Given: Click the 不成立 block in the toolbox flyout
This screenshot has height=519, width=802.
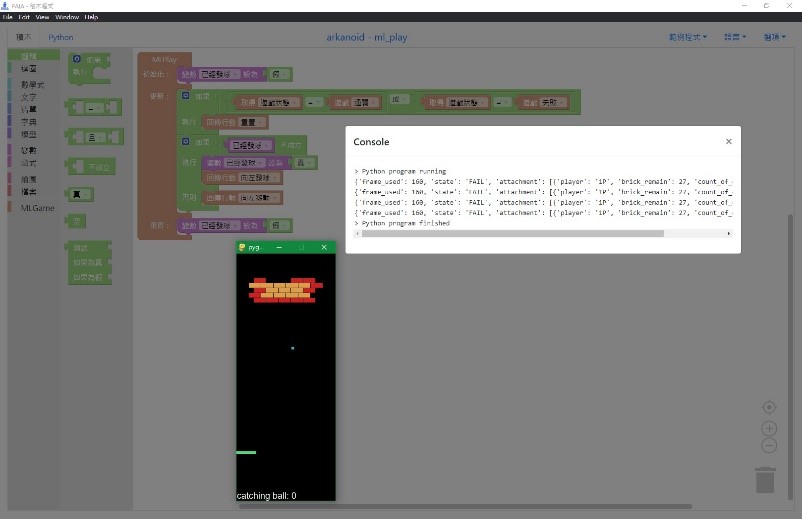Looking at the screenshot, I should 92,167.
